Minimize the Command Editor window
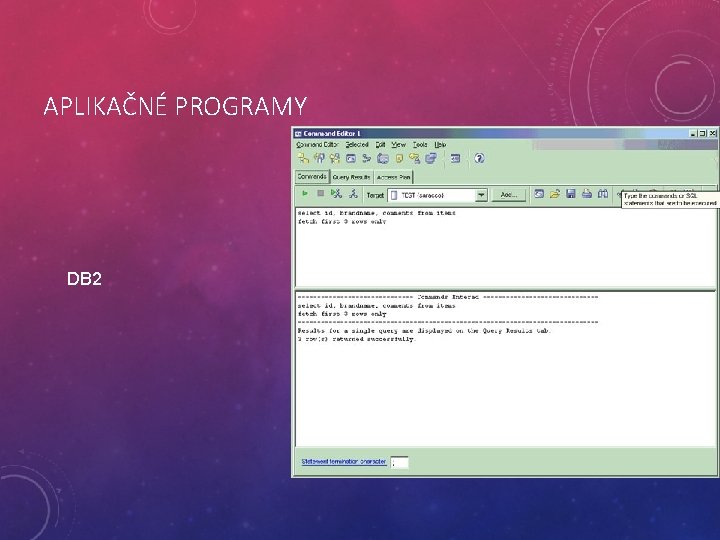The height and width of the screenshot is (540, 720). (693, 133)
